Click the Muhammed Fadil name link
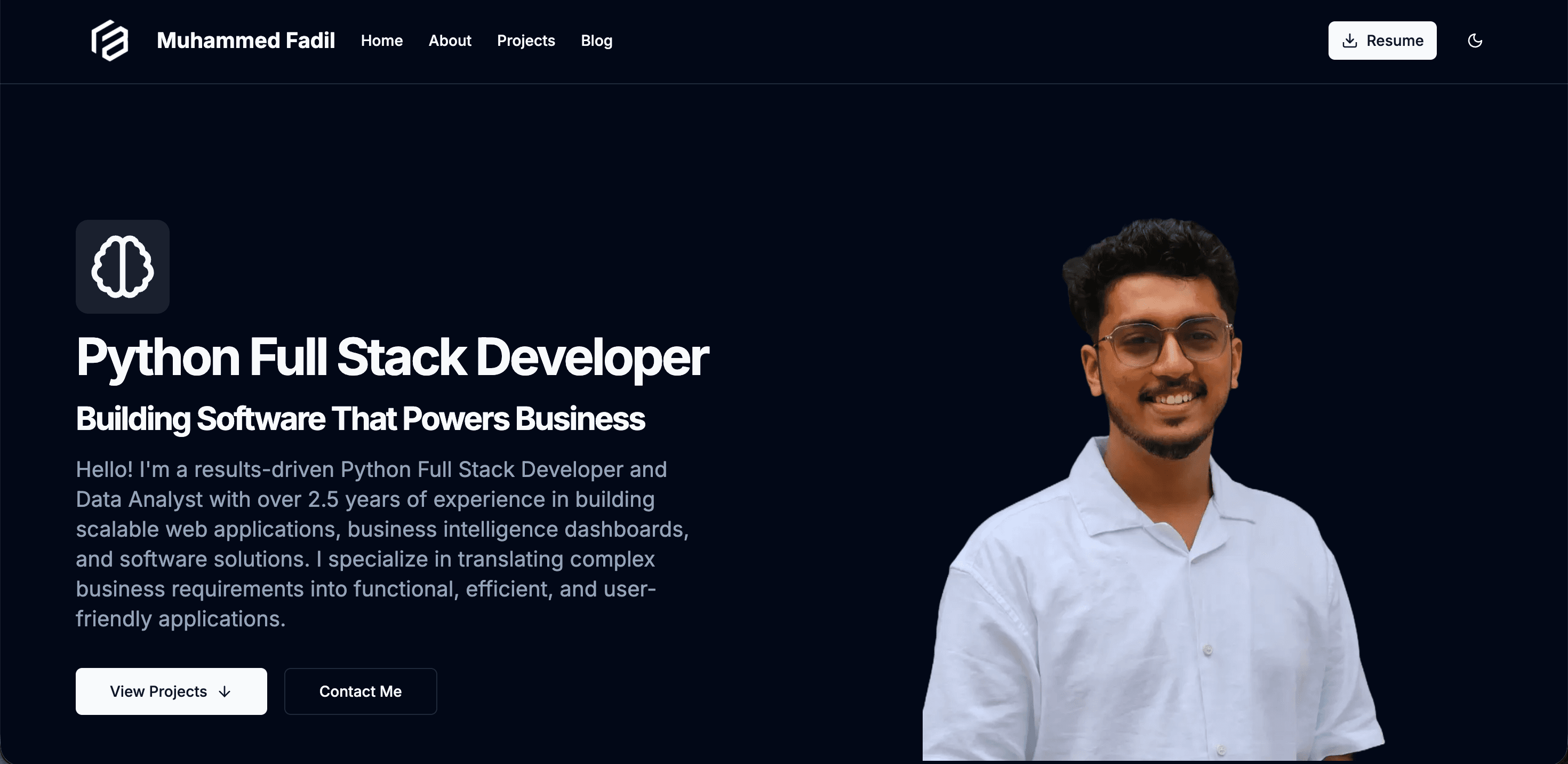This screenshot has height=764, width=1568. pyautogui.click(x=246, y=40)
